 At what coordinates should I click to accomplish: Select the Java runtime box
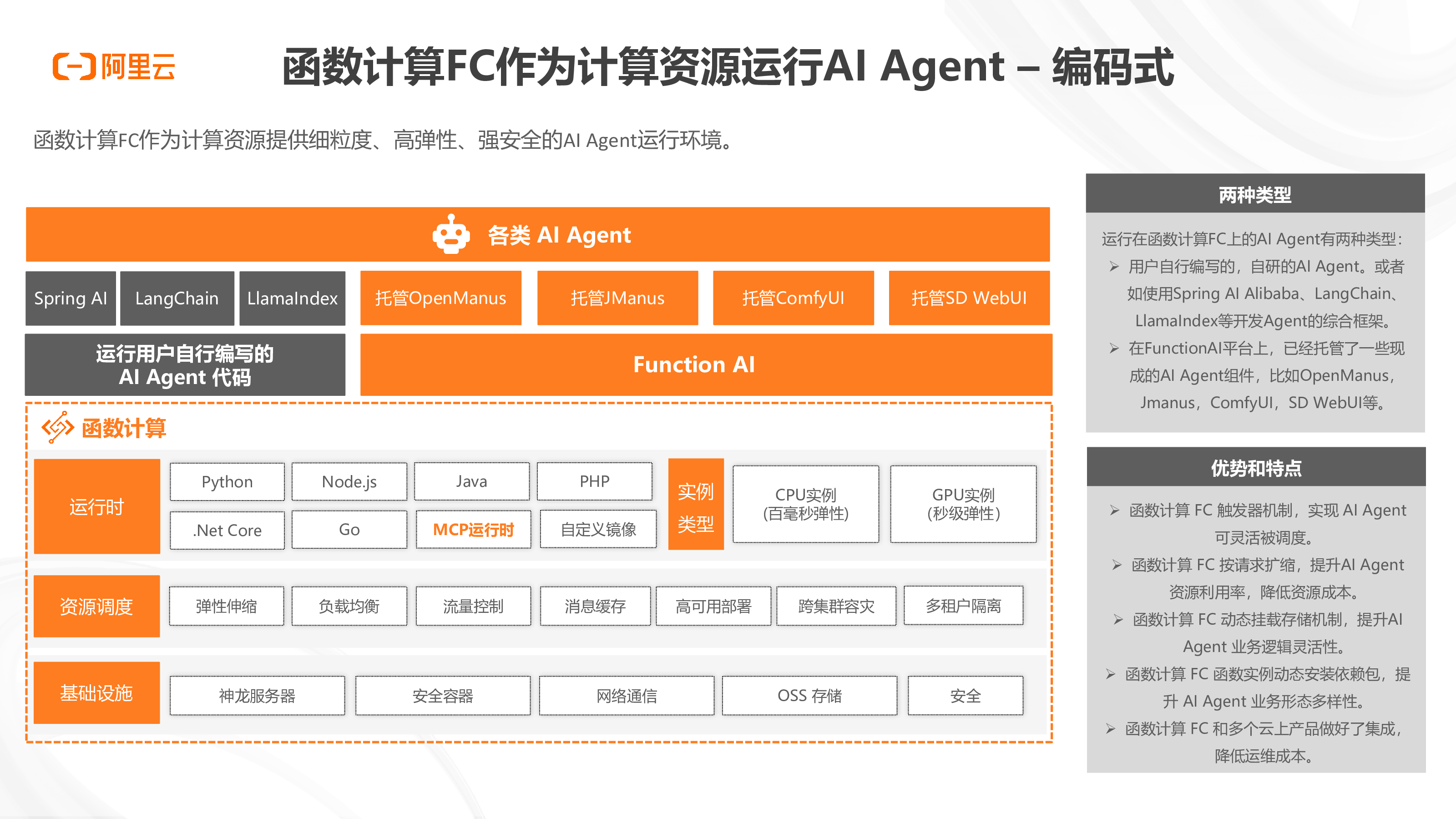pos(472,481)
